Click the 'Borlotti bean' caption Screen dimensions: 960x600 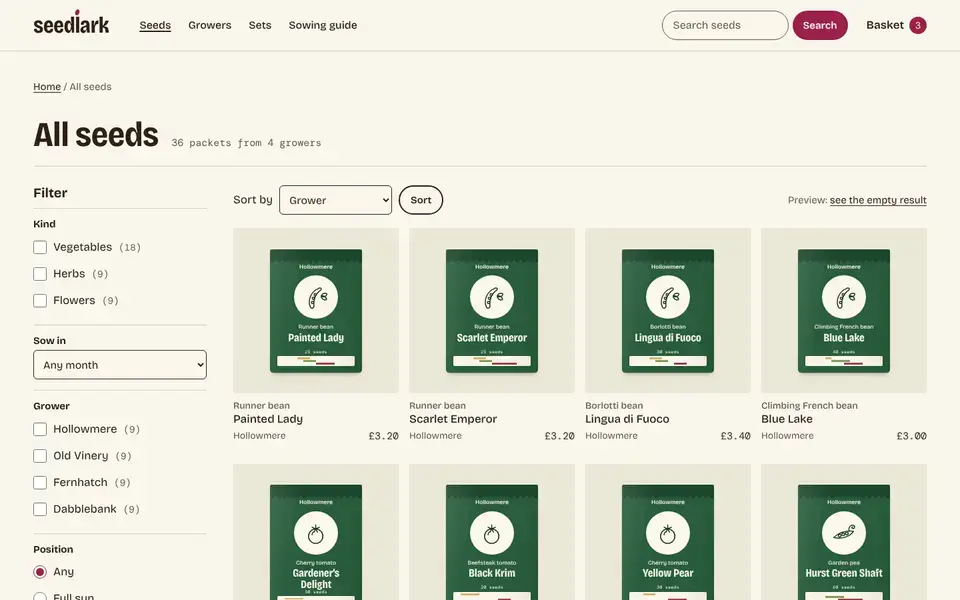(x=614, y=405)
